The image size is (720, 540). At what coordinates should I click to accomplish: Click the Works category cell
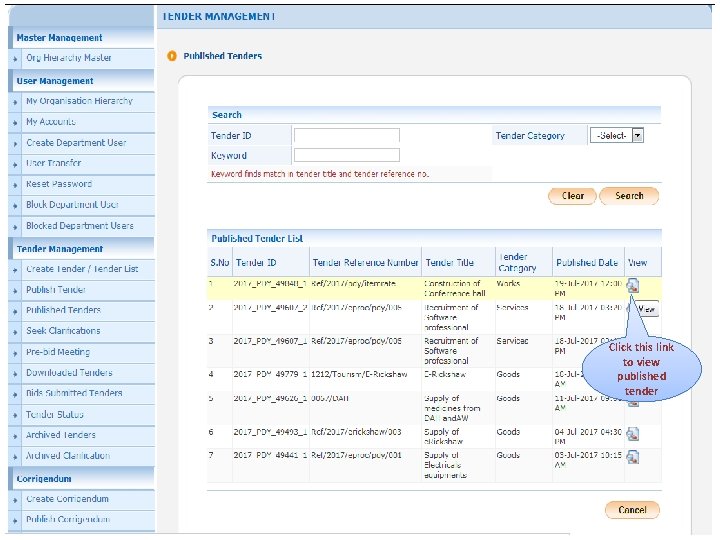[x=508, y=283]
